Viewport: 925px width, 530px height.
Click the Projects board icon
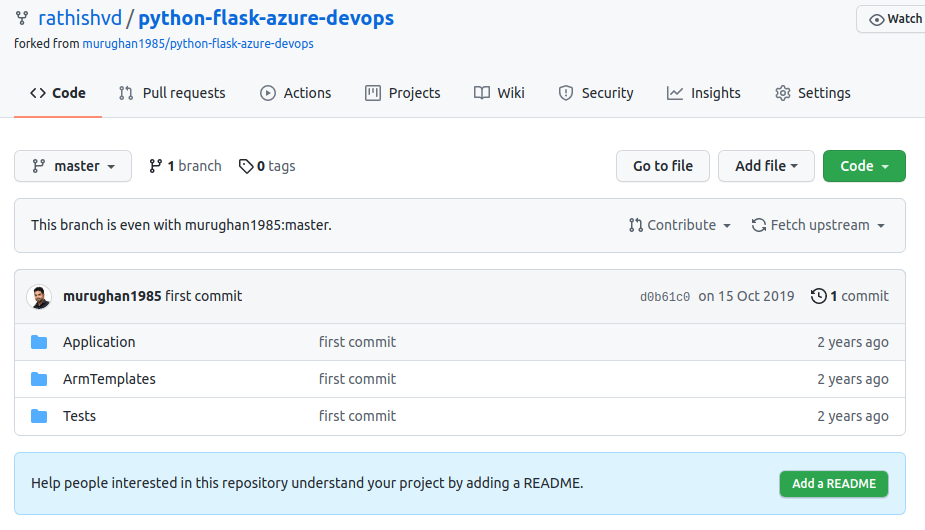(x=373, y=93)
